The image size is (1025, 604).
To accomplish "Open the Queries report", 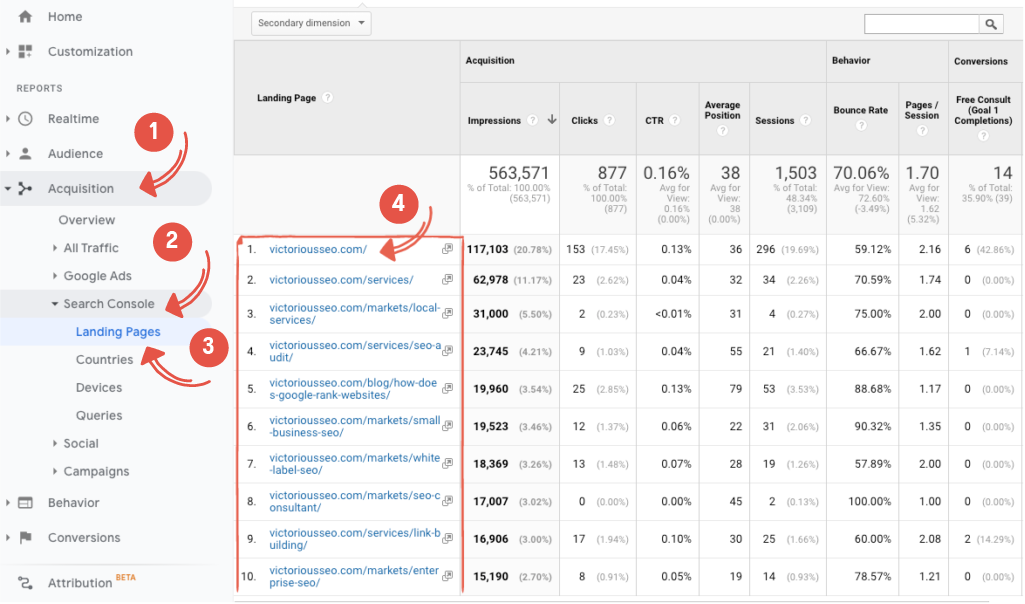I will point(99,416).
